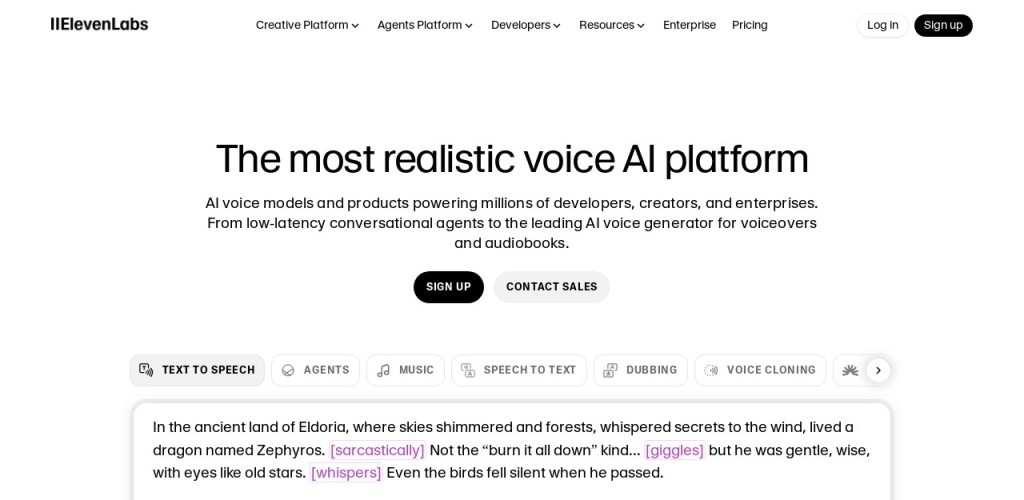Image resolution: width=1024 pixels, height=500 pixels.
Task: Open the Resources dropdown menu
Action: point(611,25)
